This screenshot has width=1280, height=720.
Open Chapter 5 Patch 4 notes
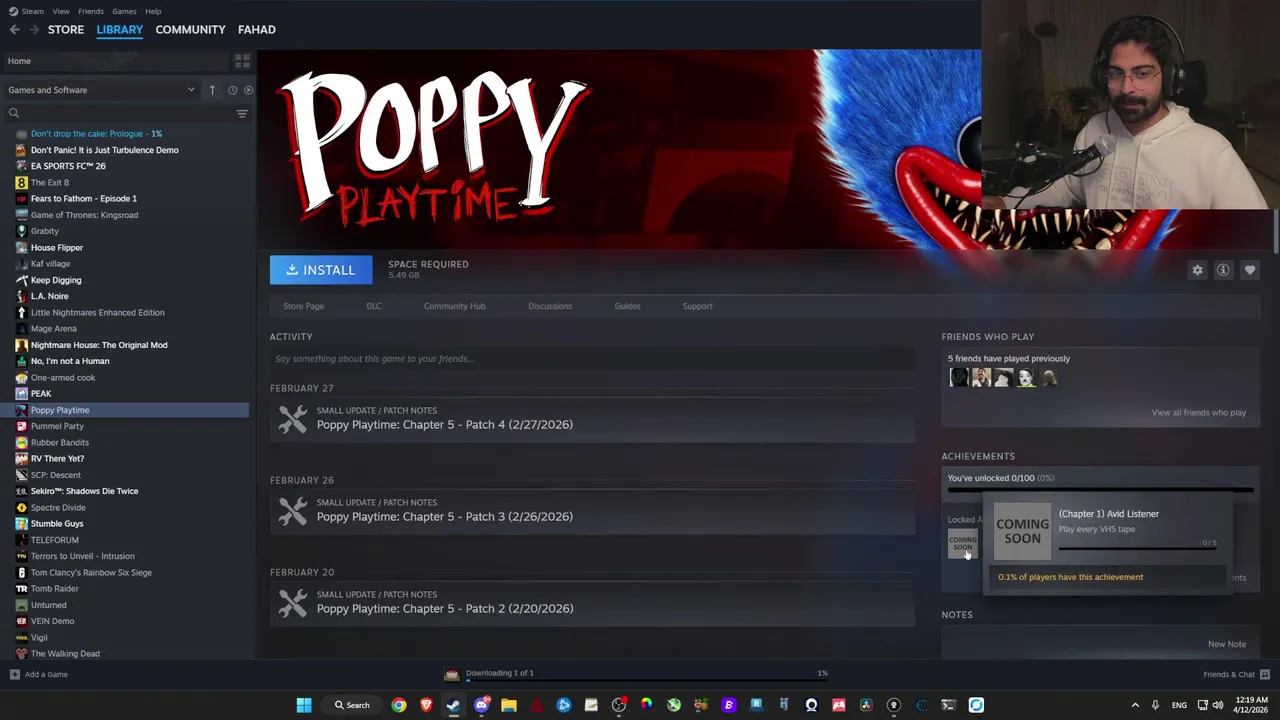click(x=445, y=425)
